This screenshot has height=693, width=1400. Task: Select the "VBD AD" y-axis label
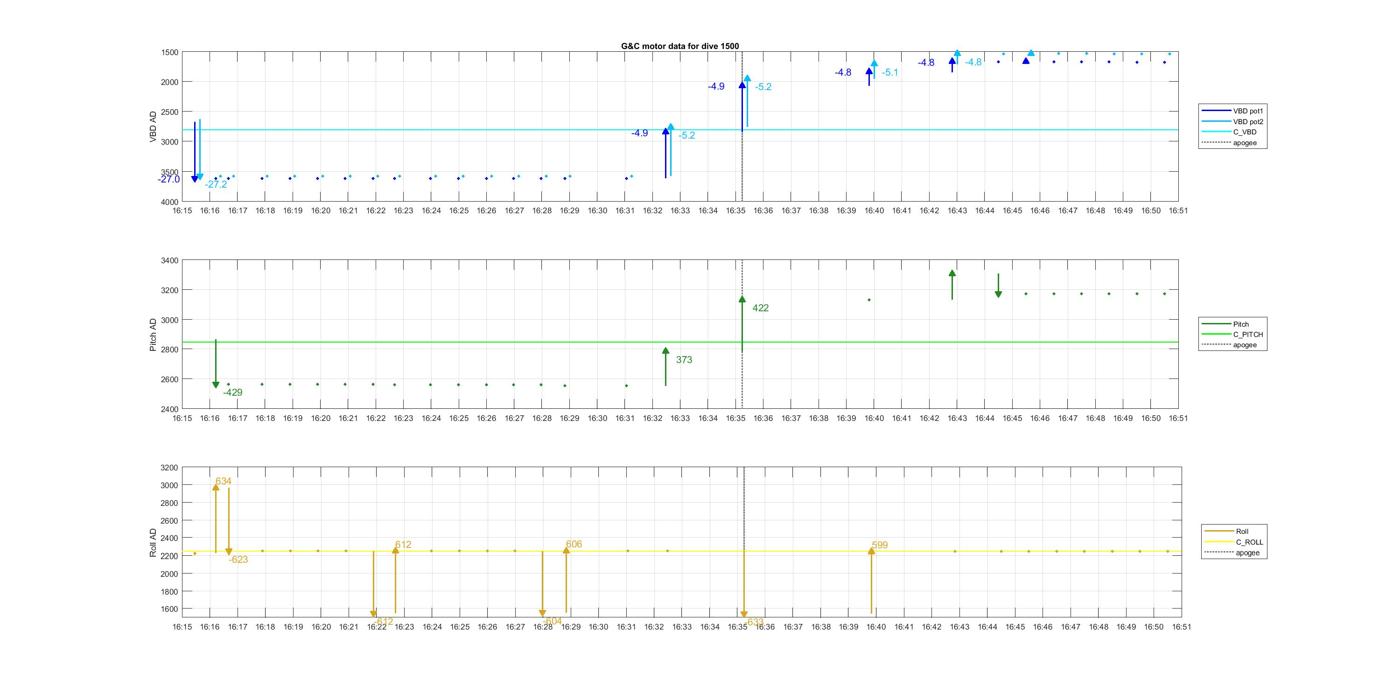[154, 127]
